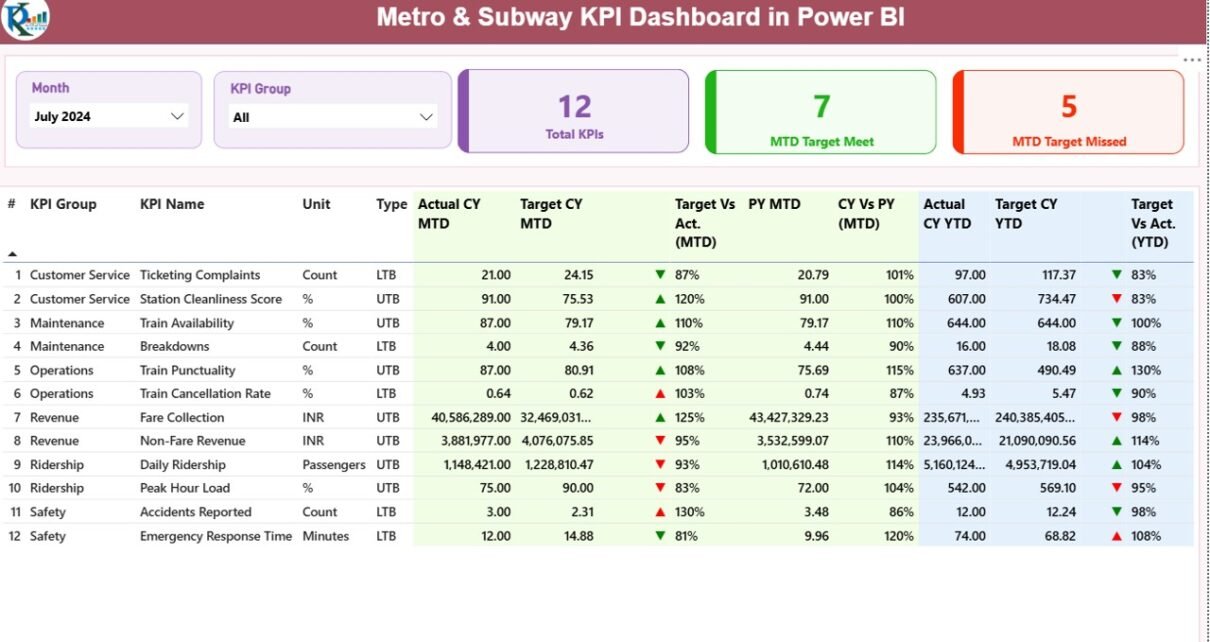Viewport: 1210px width, 642px height.
Task: Click the MTD red down arrow for Peak Hour Load
Action: pos(659,489)
